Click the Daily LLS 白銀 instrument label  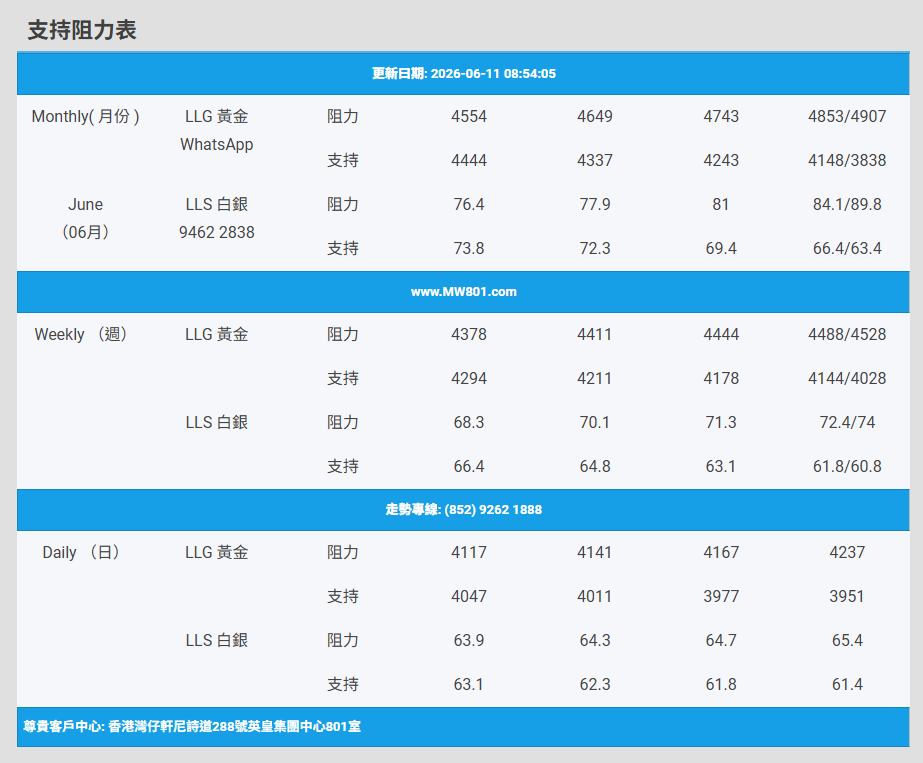pyautogui.click(x=217, y=640)
